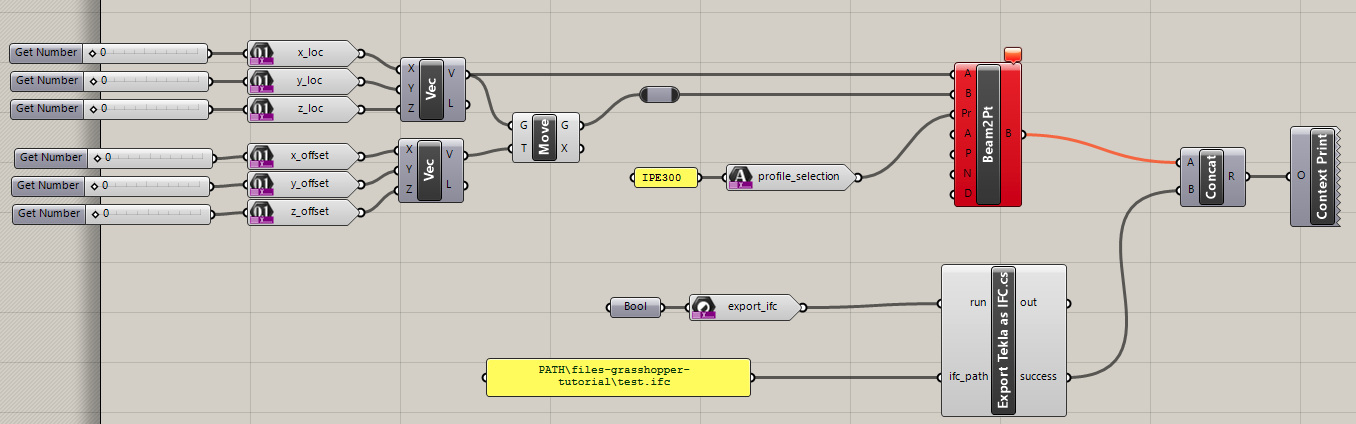Click the Get Number label connected to y_loc
Image resolution: width=1356 pixels, height=424 pixels.
[47, 81]
